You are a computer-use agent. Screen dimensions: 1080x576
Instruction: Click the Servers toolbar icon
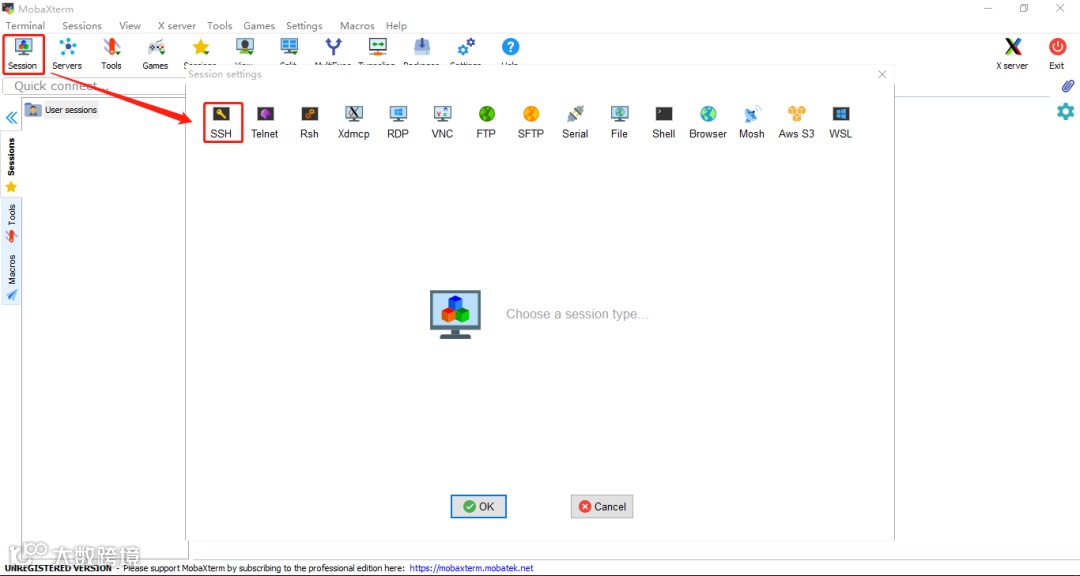(x=67, y=54)
